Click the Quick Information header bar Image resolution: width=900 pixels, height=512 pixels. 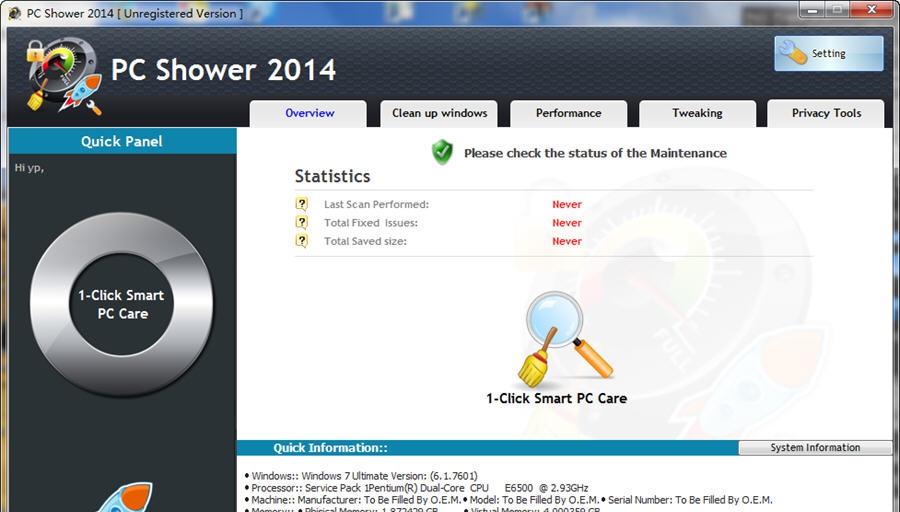(x=487, y=448)
